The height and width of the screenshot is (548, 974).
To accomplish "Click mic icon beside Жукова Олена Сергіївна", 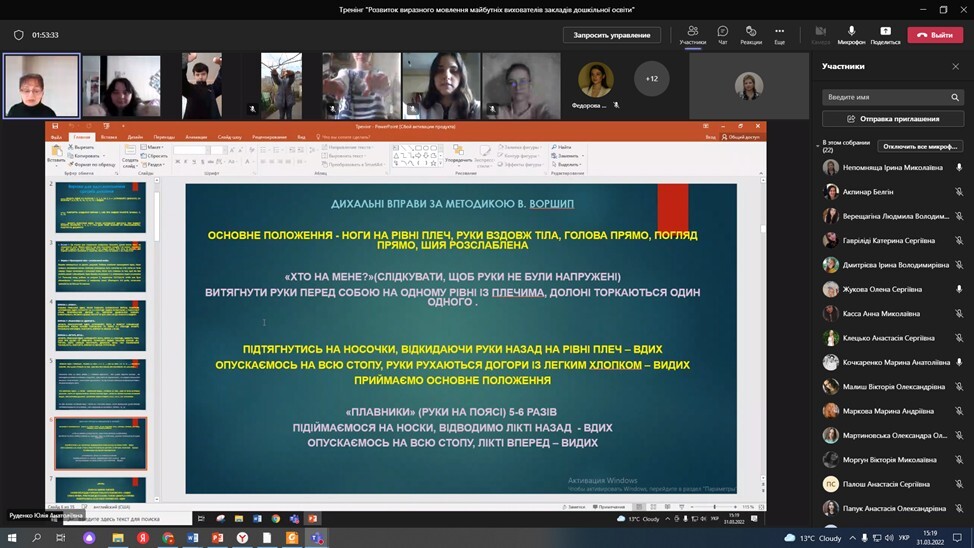I will pos(959,289).
